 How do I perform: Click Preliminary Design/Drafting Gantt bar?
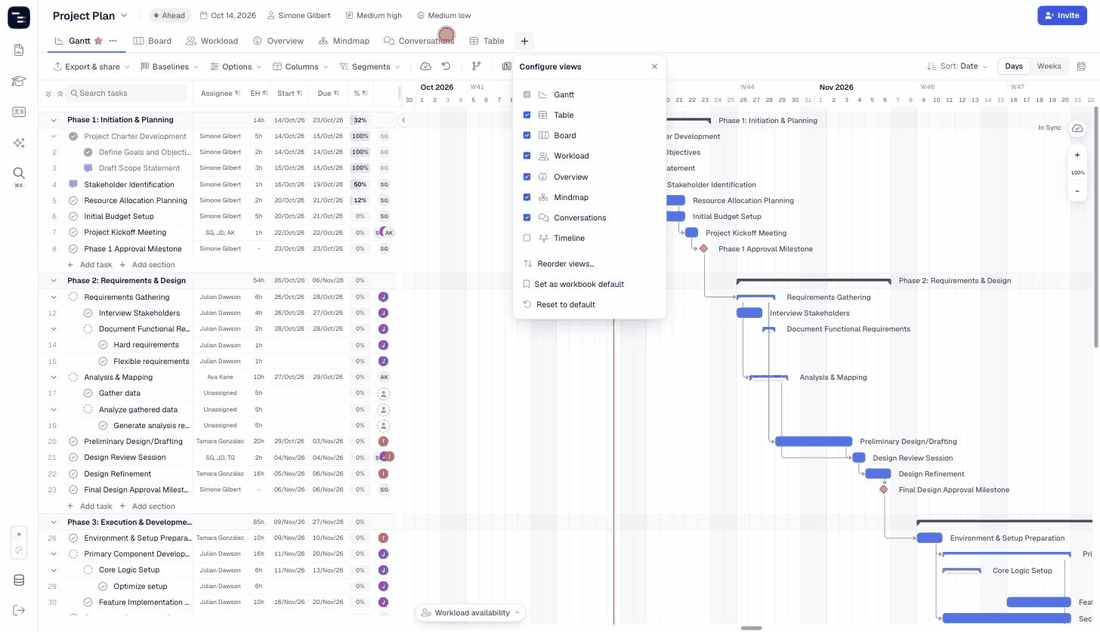click(x=813, y=441)
